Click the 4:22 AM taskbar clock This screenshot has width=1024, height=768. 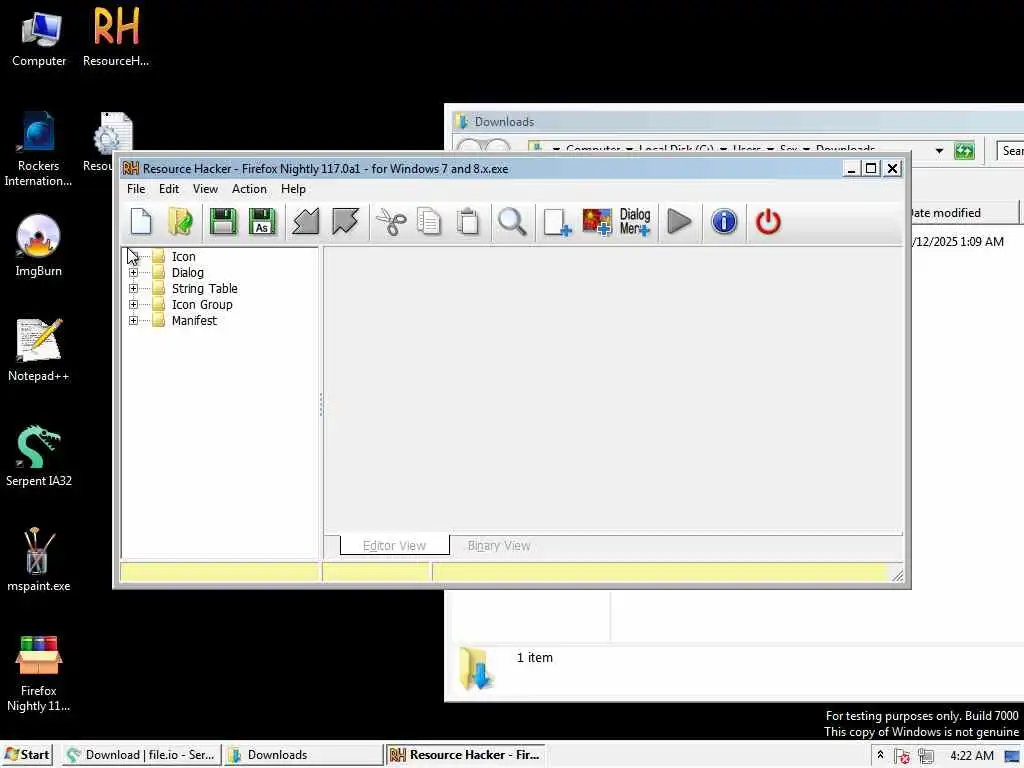972,756
